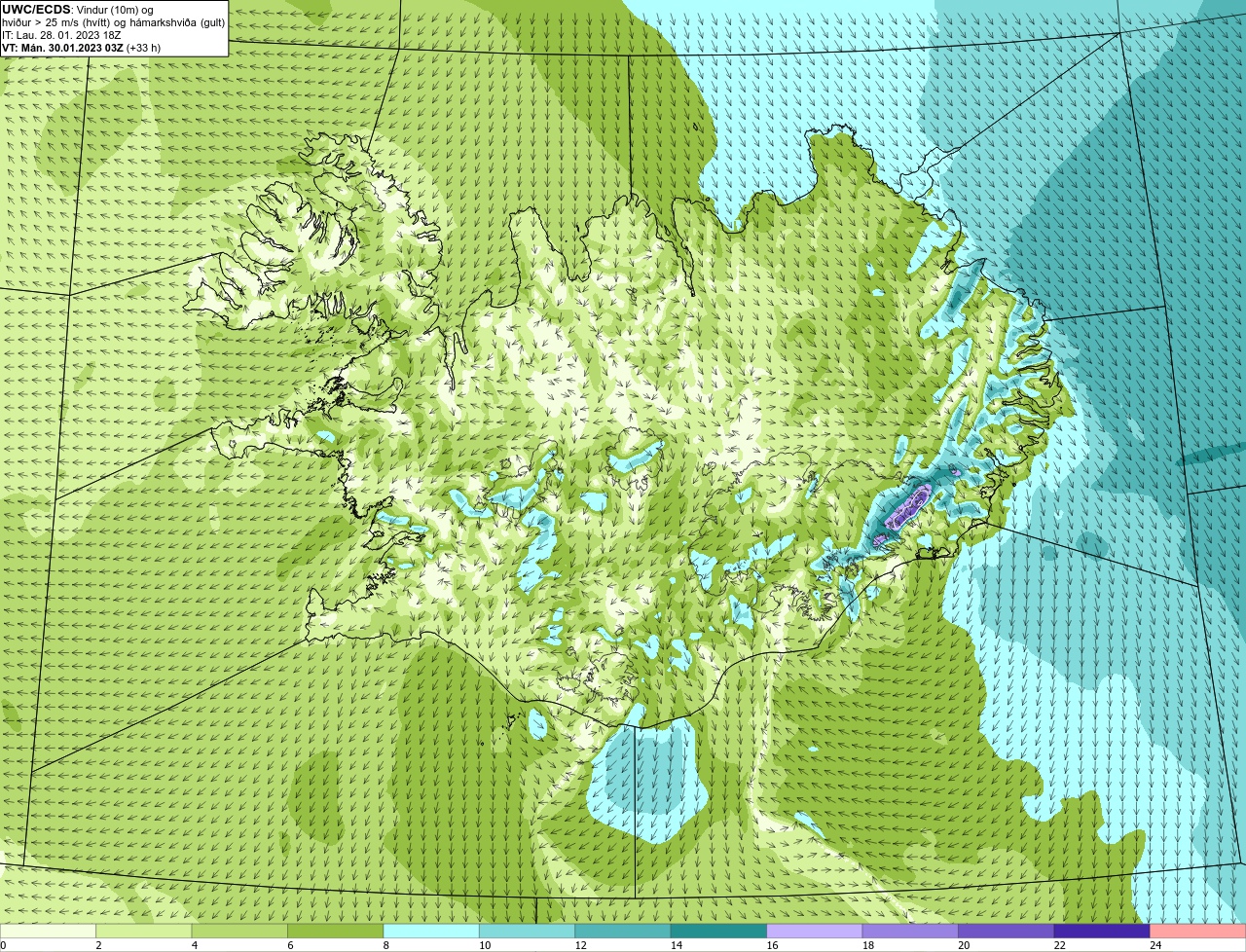1246x952 pixels.
Task: Click the "IT: Lau. 28. 01. 2023 18Z" line
Action: (61, 35)
